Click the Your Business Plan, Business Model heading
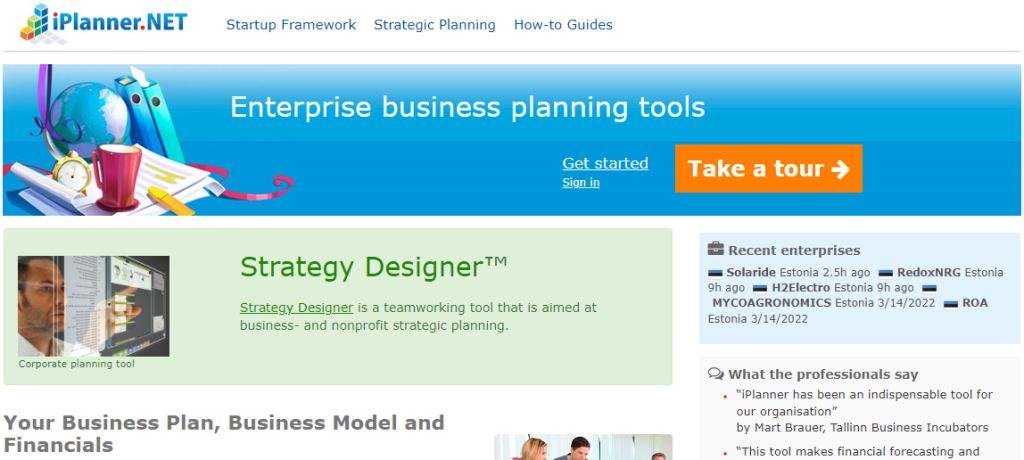1024x460 pixels. point(224,433)
